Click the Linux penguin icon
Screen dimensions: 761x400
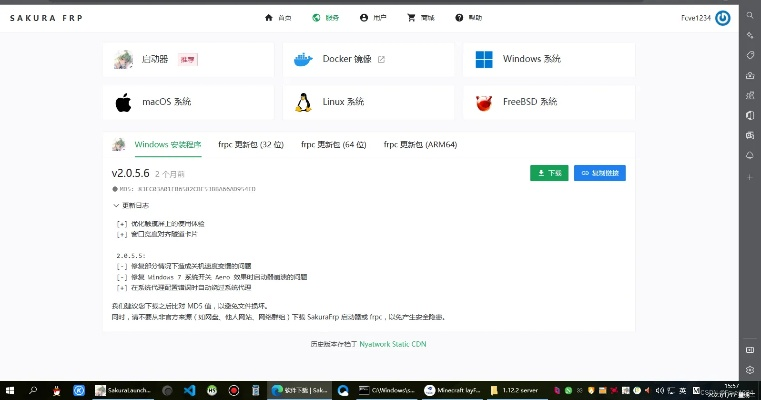pos(303,102)
